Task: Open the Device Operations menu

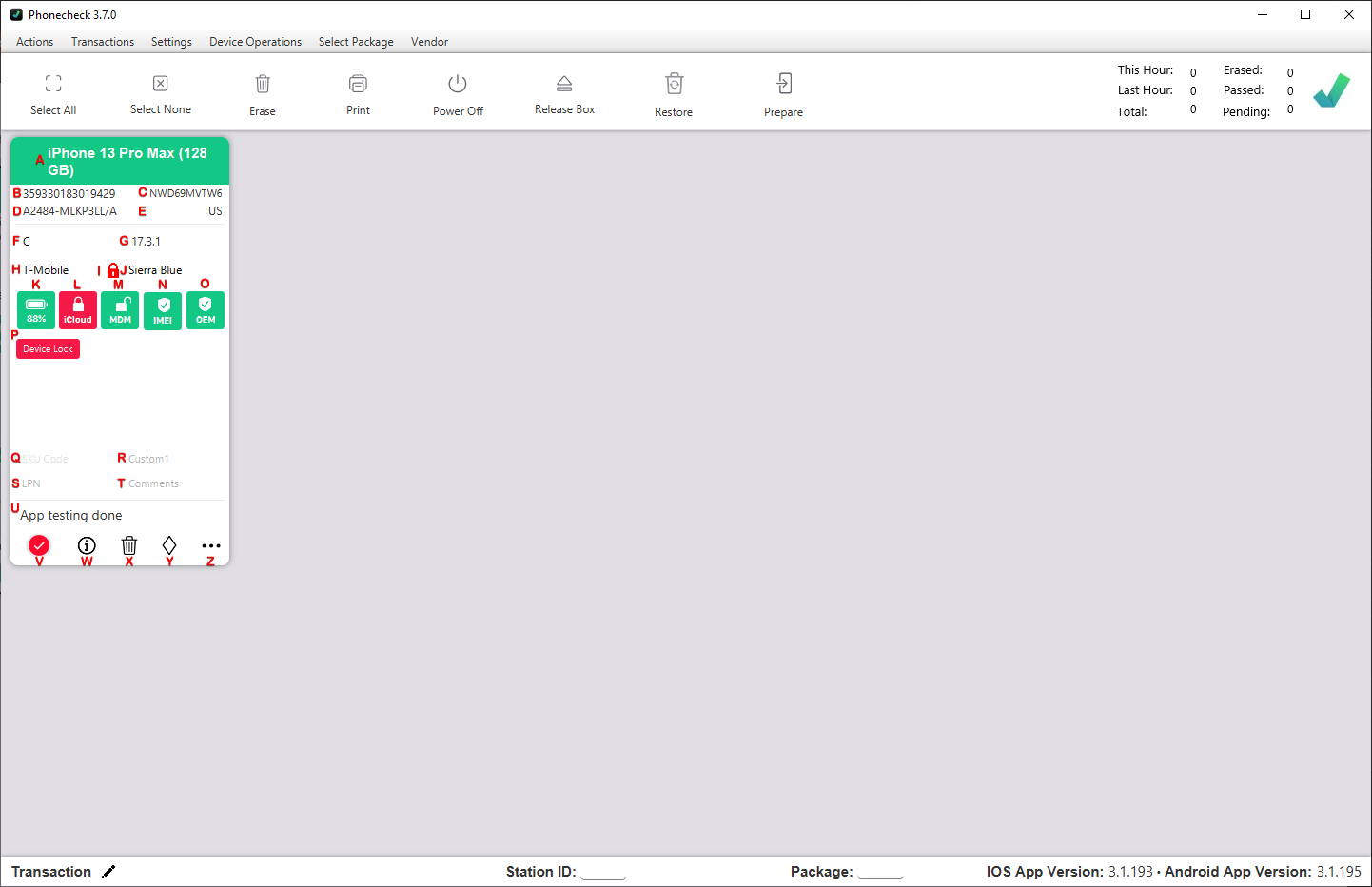Action: (x=255, y=42)
